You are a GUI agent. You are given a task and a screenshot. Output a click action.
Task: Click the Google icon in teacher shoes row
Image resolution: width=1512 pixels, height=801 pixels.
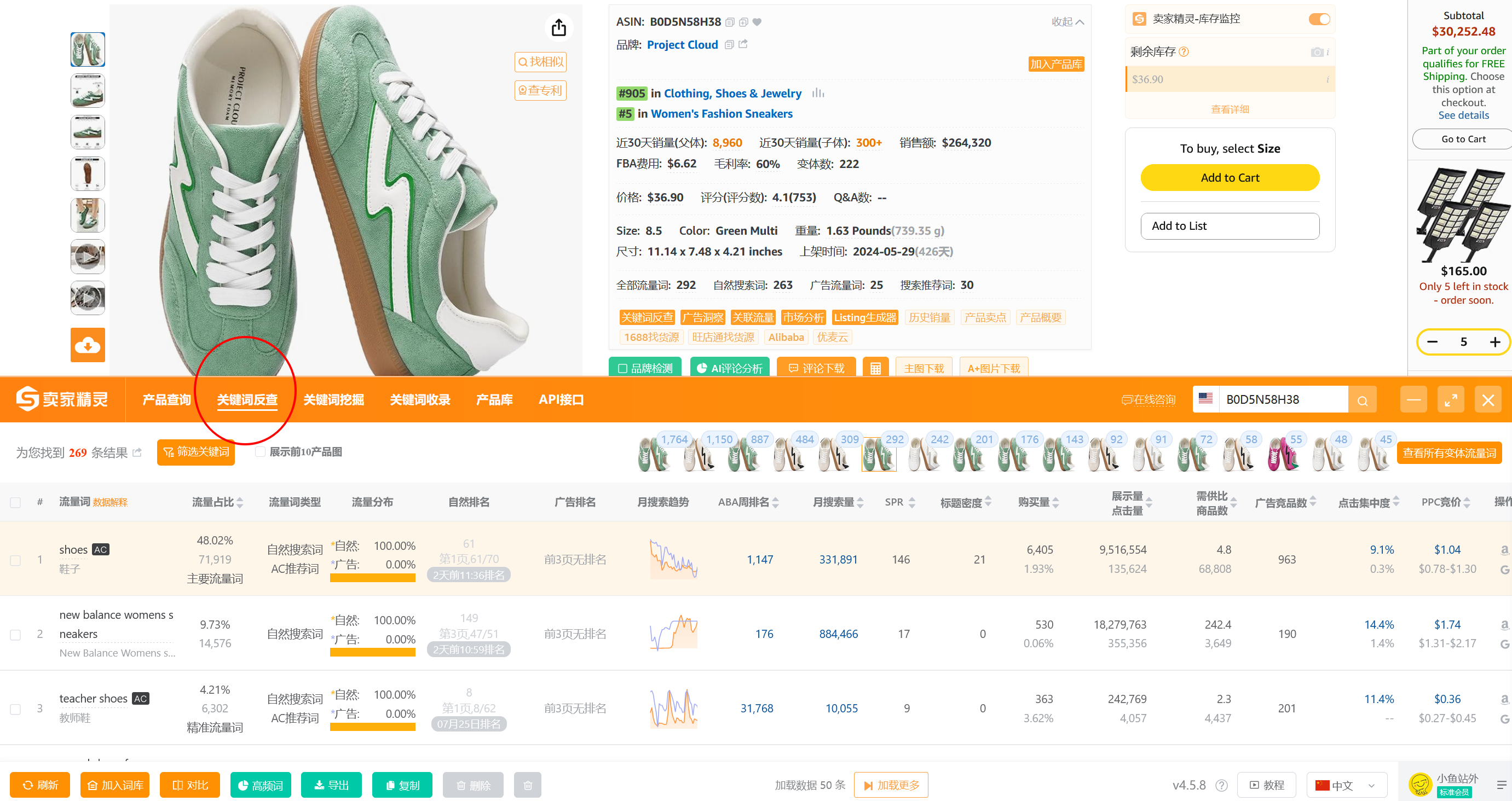tap(1504, 718)
